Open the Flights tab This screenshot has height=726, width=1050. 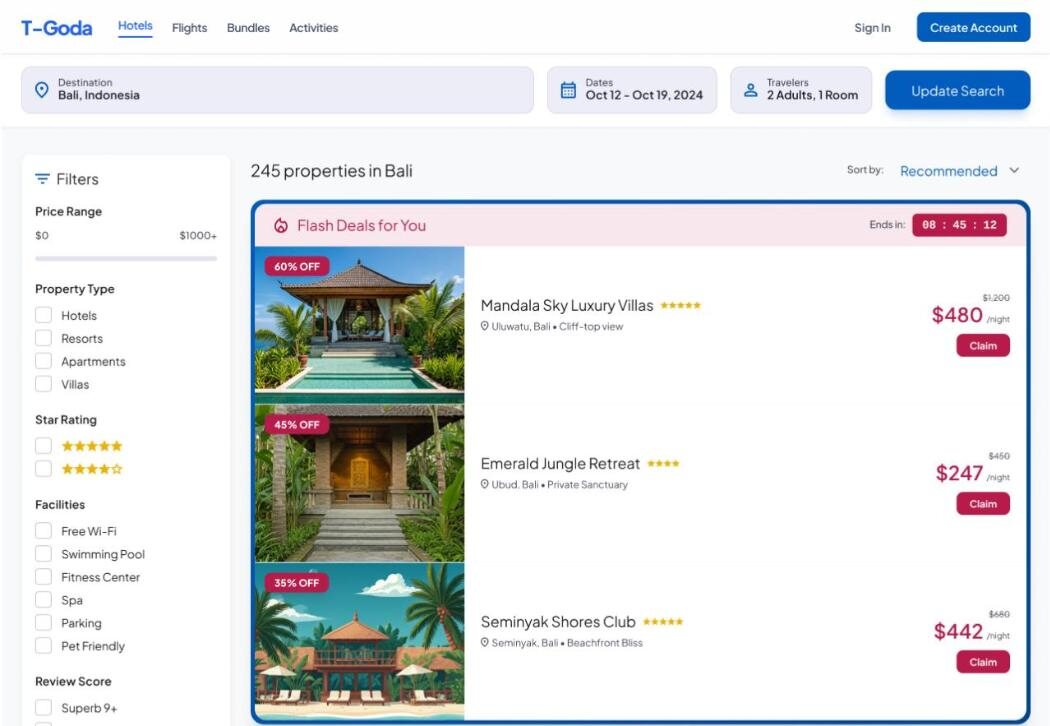[190, 28]
